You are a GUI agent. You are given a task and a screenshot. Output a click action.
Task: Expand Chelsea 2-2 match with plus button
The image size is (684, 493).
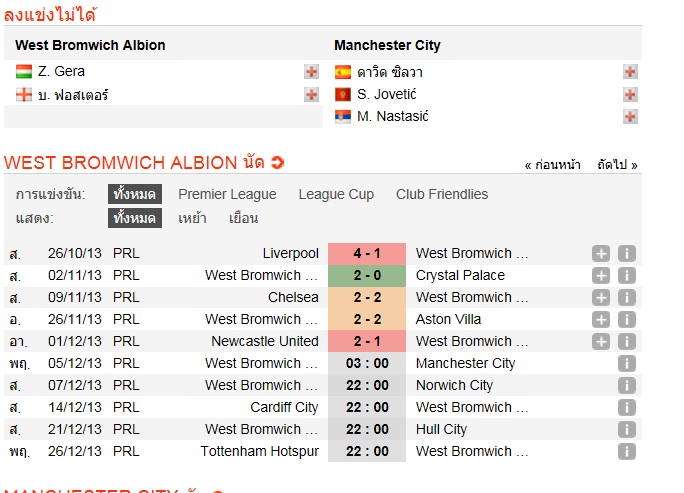[601, 298]
